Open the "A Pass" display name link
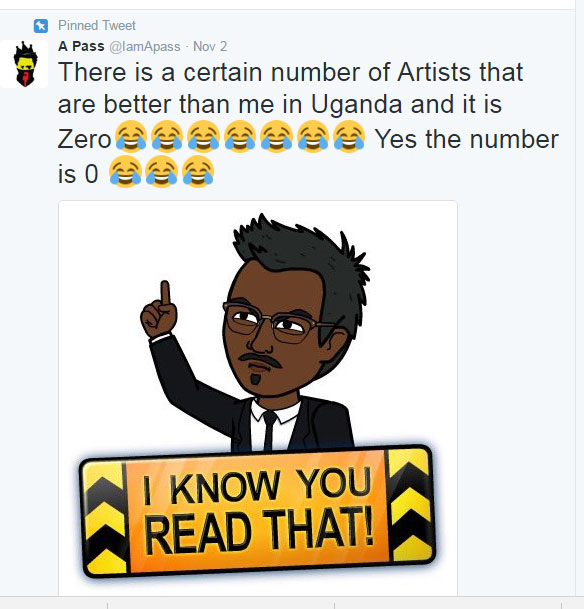This screenshot has height=609, width=584. [81, 46]
